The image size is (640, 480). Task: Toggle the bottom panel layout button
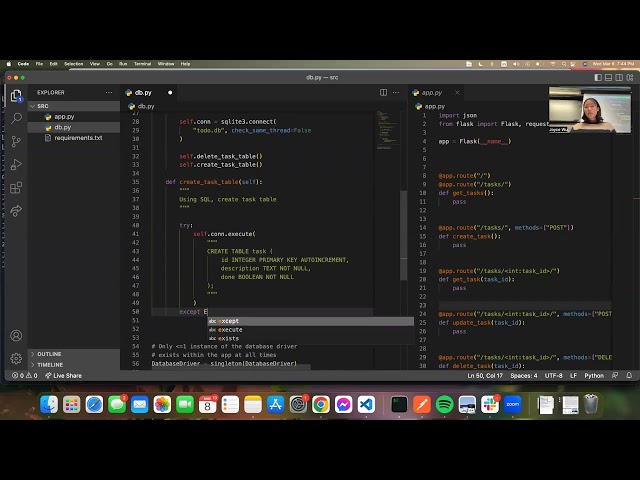[609, 78]
